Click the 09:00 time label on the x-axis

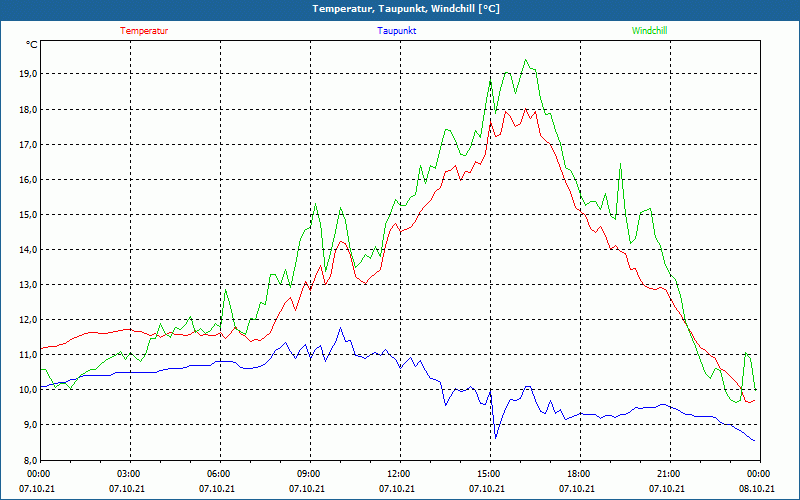click(310, 474)
